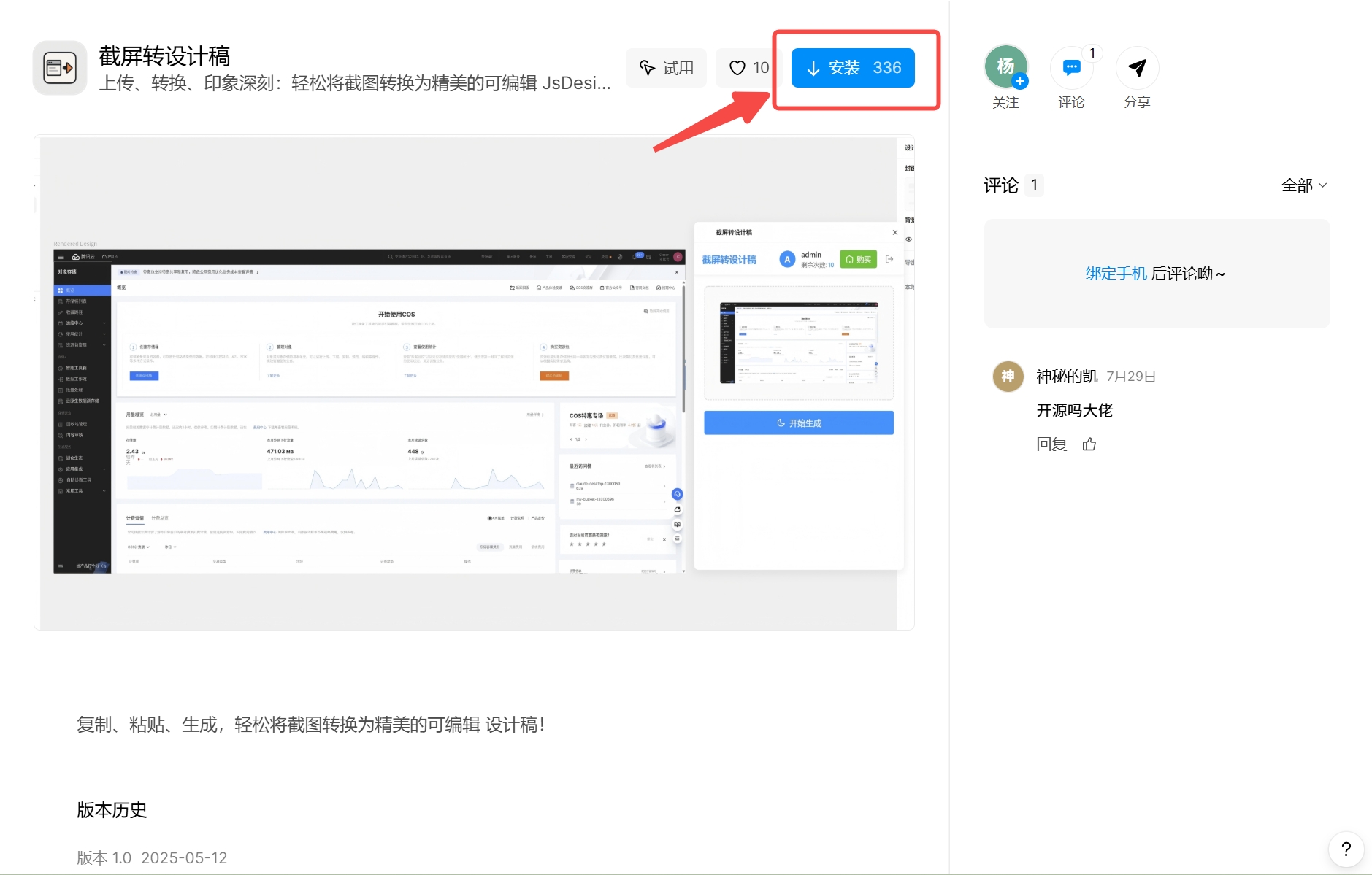The width and height of the screenshot is (1372, 875).
Task: Thumbs-up the 开源吗大佬 comment
Action: tap(1089, 444)
